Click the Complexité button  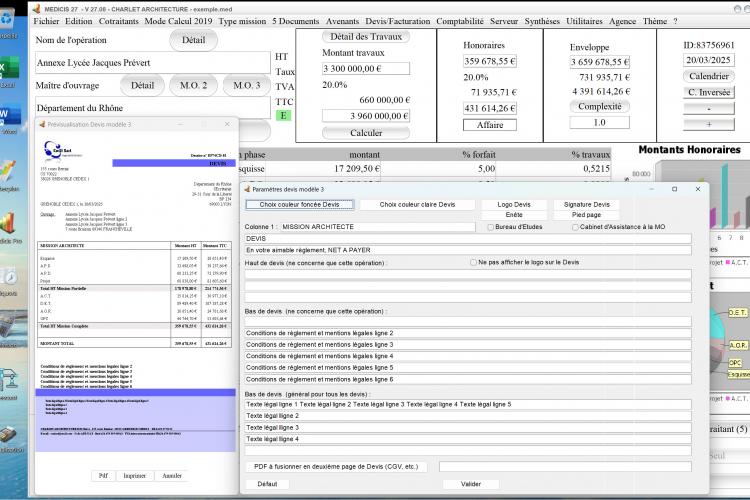click(599, 107)
